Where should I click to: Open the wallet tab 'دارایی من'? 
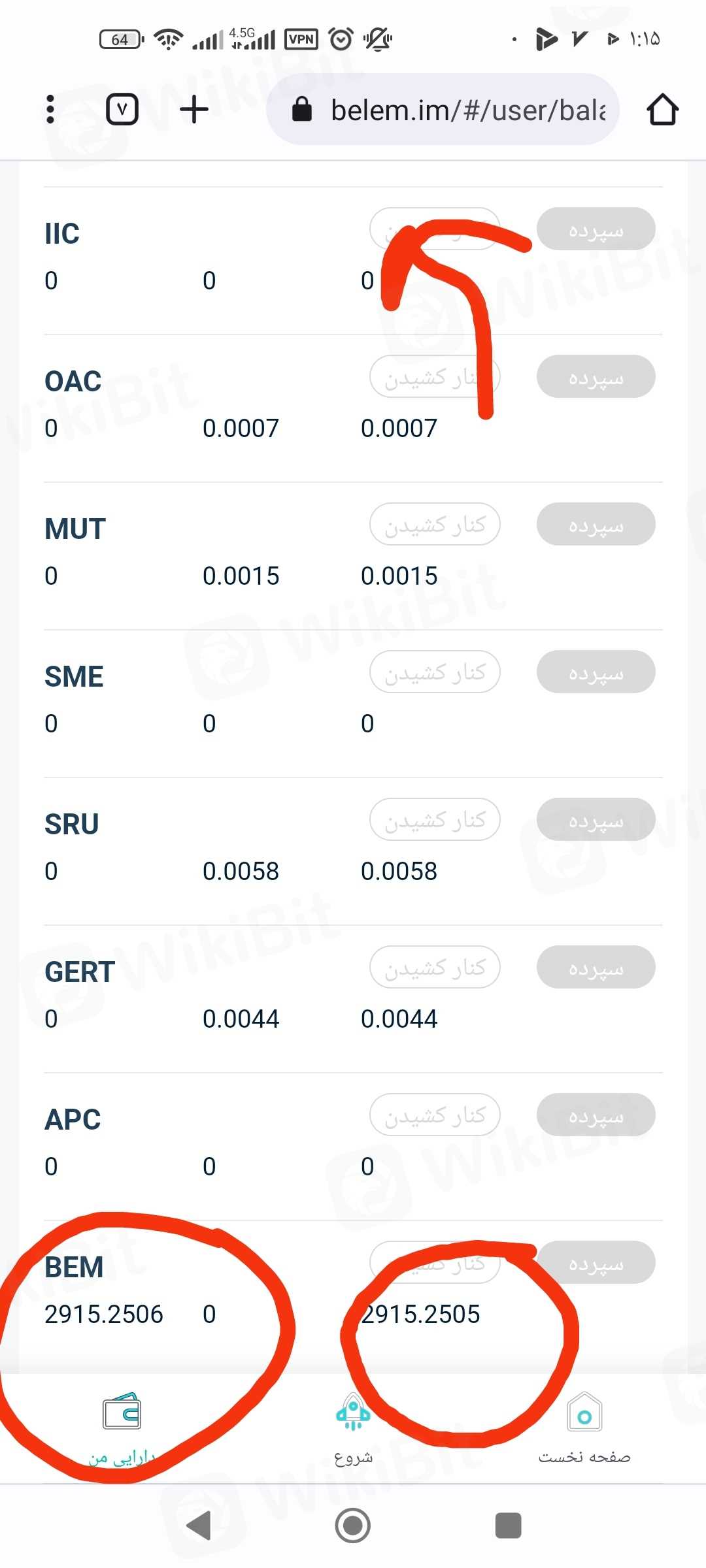click(122, 1428)
